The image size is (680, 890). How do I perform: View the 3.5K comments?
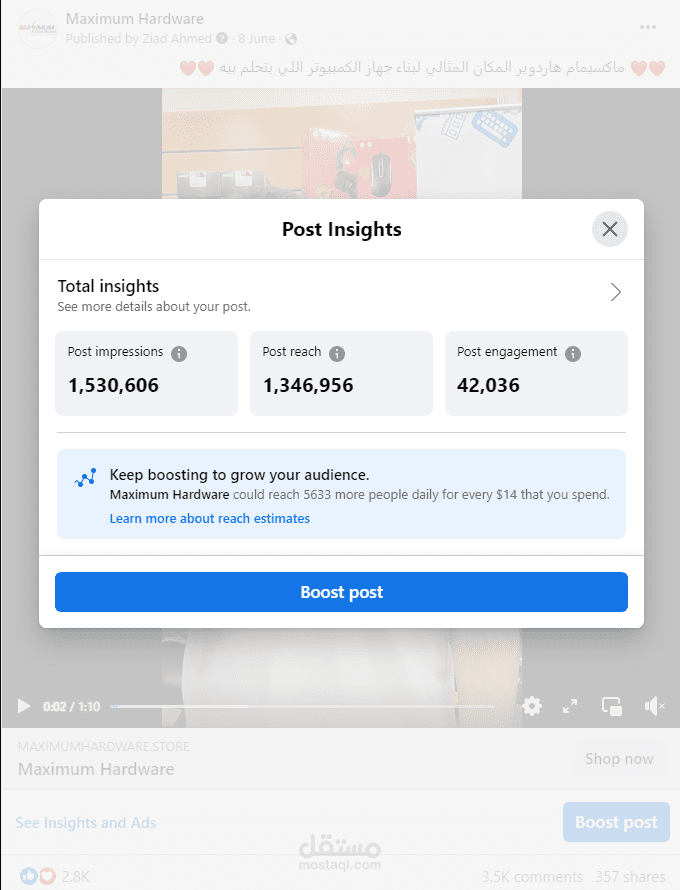532,877
